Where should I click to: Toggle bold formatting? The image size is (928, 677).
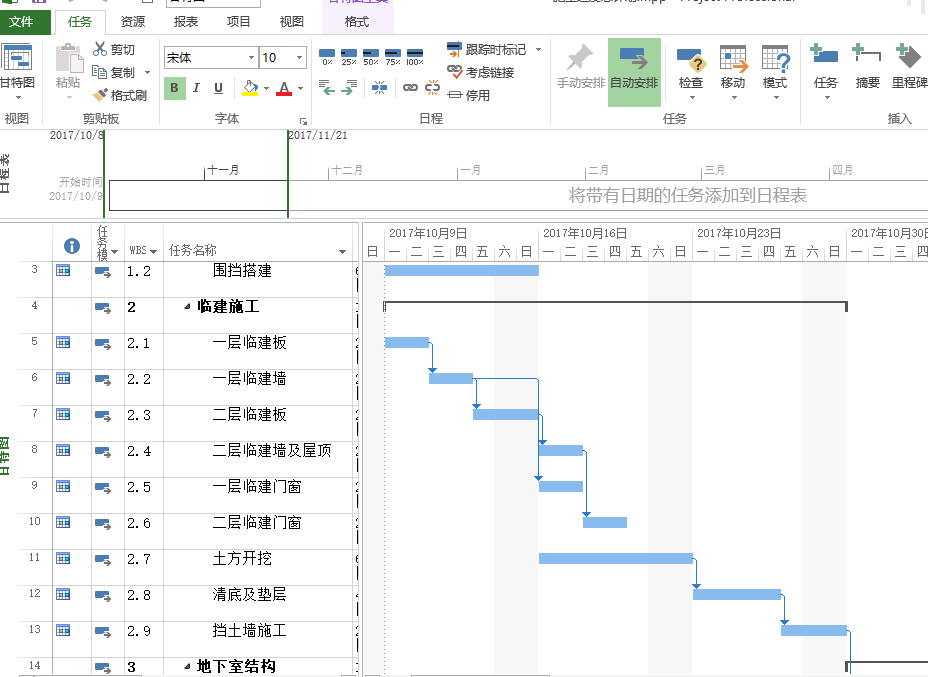point(175,88)
